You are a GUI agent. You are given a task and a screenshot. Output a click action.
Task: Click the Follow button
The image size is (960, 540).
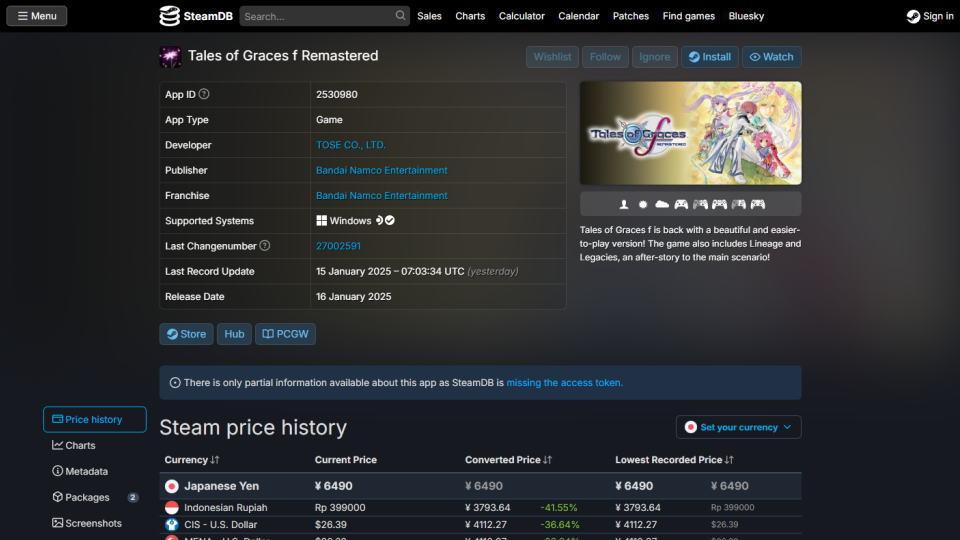tap(605, 57)
